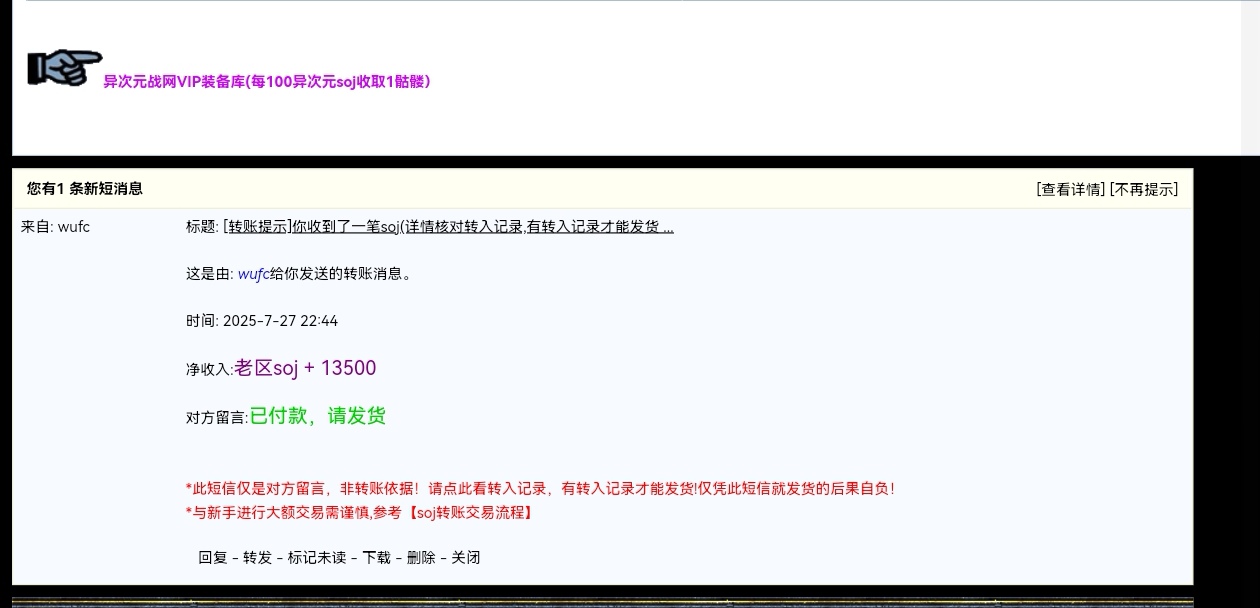Click the 时间: 2025-7-27 22:44 timestamp
The width and height of the screenshot is (1260, 608).
[262, 321]
